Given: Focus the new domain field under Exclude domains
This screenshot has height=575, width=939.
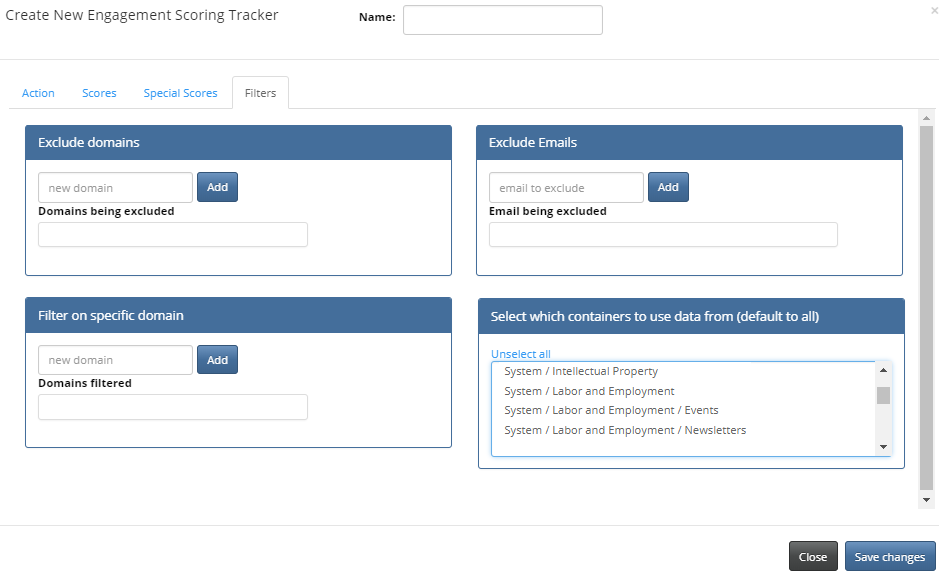Looking at the screenshot, I should [116, 187].
